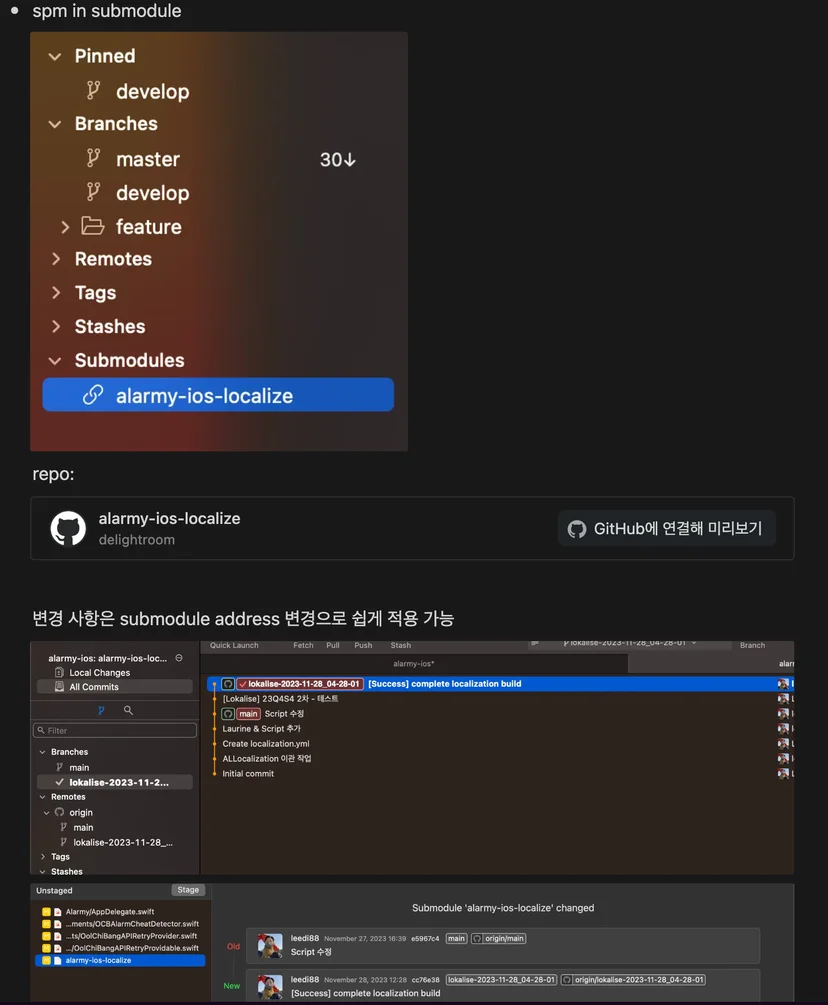This screenshot has width=828, height=1005.
Task: Click lokalise-2023-11-28_04-28-01 branch tag in commit list
Action: tap(300, 684)
